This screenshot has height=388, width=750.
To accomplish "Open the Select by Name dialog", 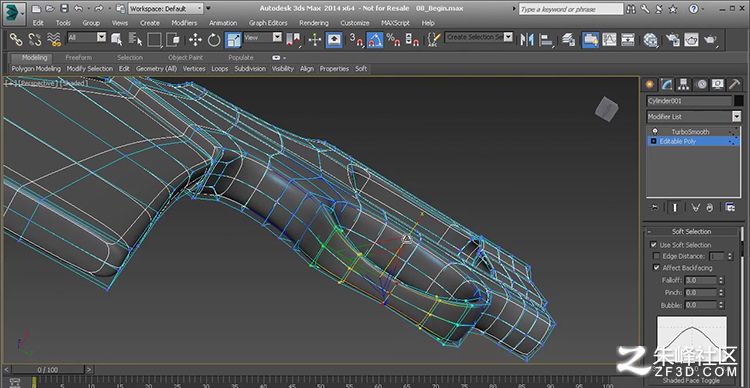I will coord(136,40).
